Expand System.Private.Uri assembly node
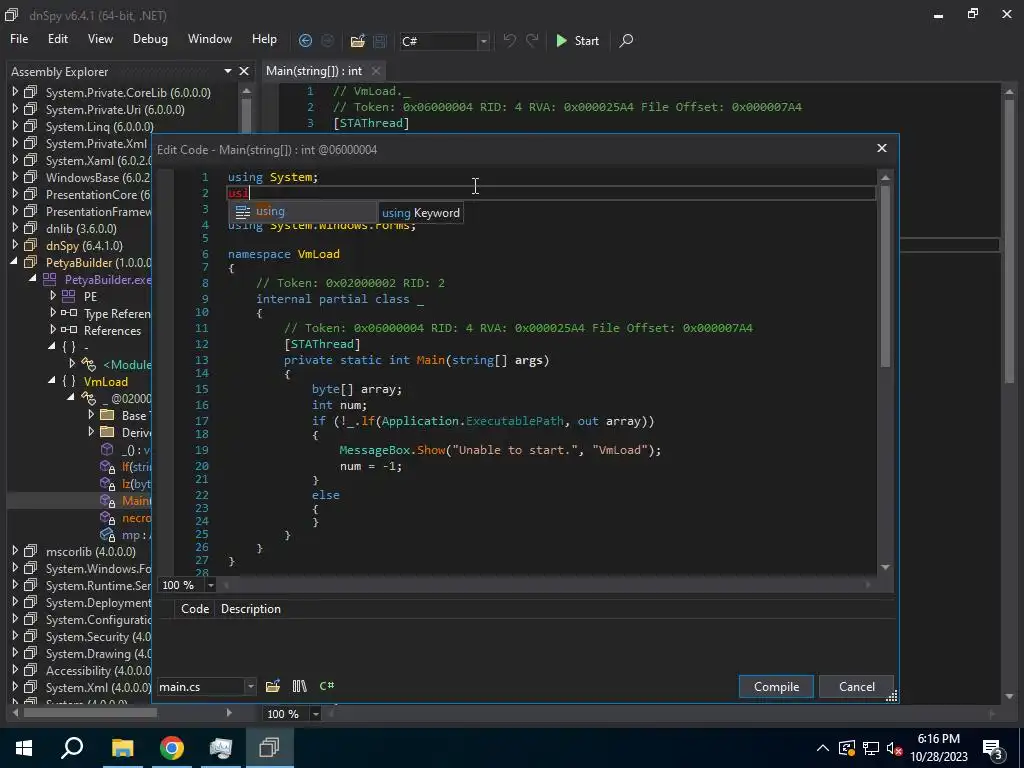Image resolution: width=1024 pixels, height=768 pixels. click(15, 109)
